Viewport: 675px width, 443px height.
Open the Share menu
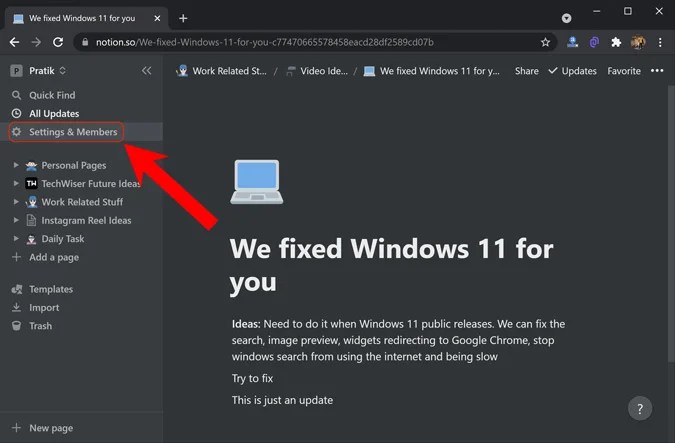[x=526, y=71]
